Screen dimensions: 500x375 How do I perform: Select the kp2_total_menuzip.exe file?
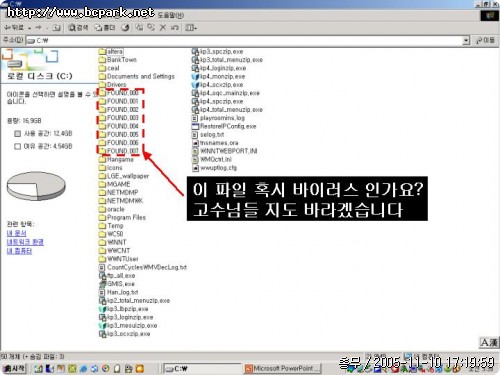(134, 300)
